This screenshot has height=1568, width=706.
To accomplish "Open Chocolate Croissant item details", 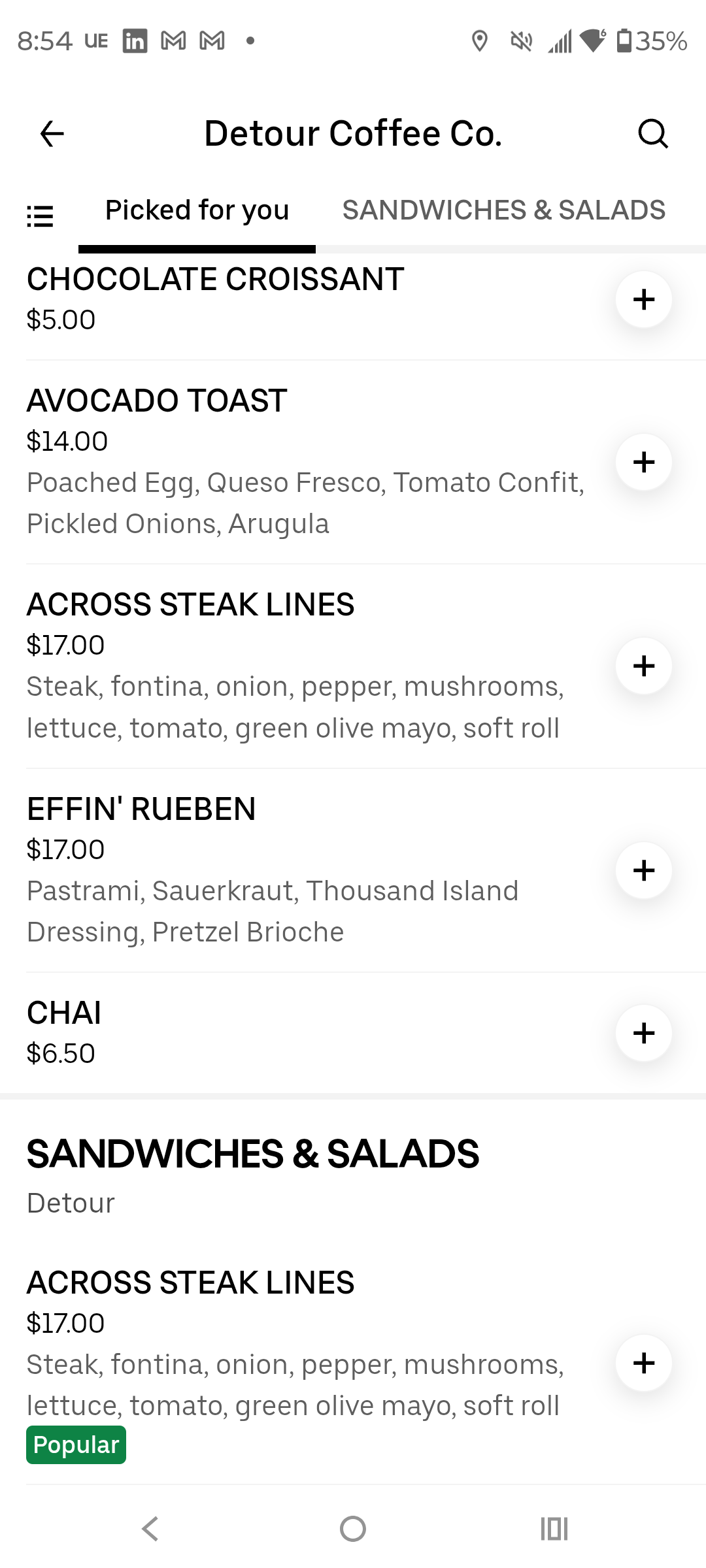I will tap(215, 280).
